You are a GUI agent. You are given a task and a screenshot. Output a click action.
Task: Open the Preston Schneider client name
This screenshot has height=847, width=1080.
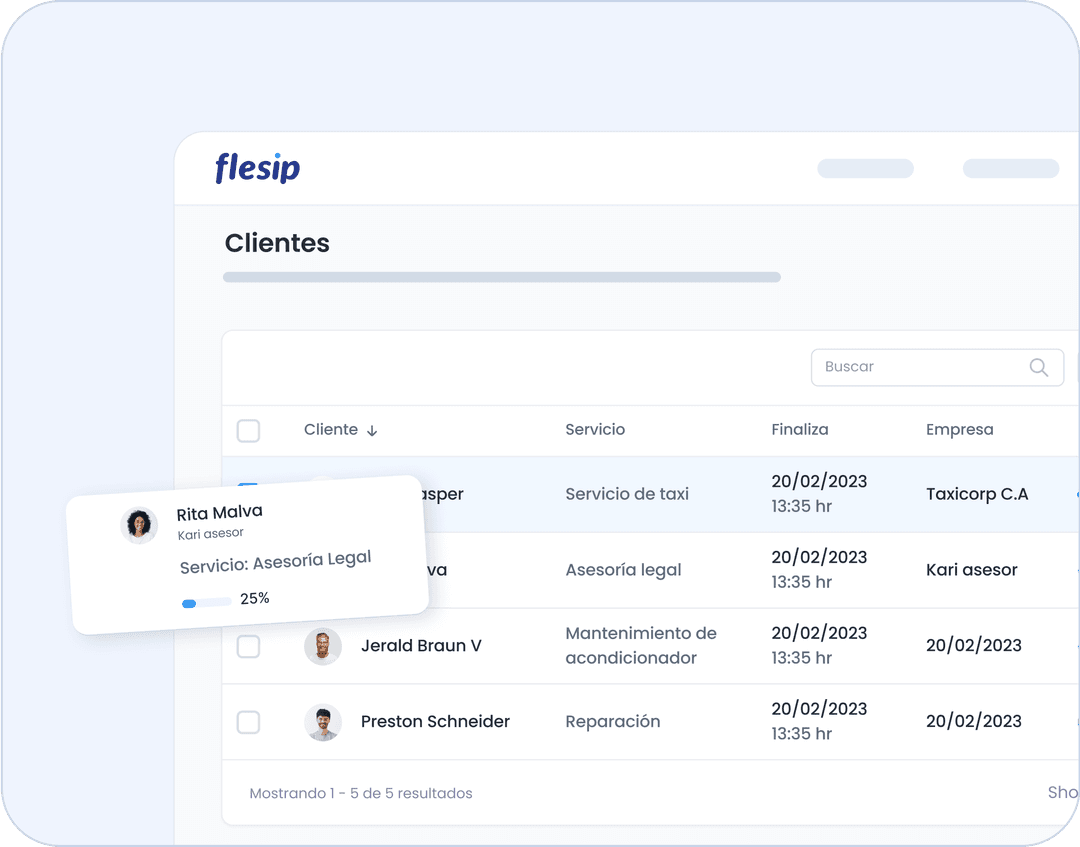435,721
